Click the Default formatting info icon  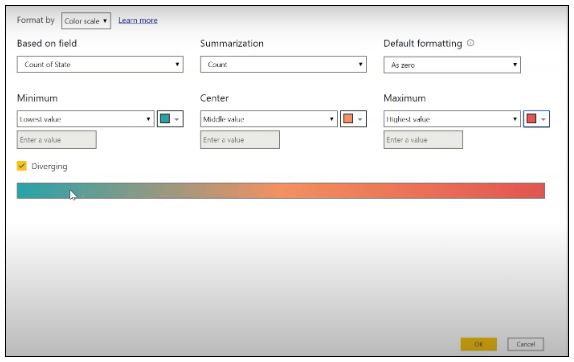coord(470,43)
